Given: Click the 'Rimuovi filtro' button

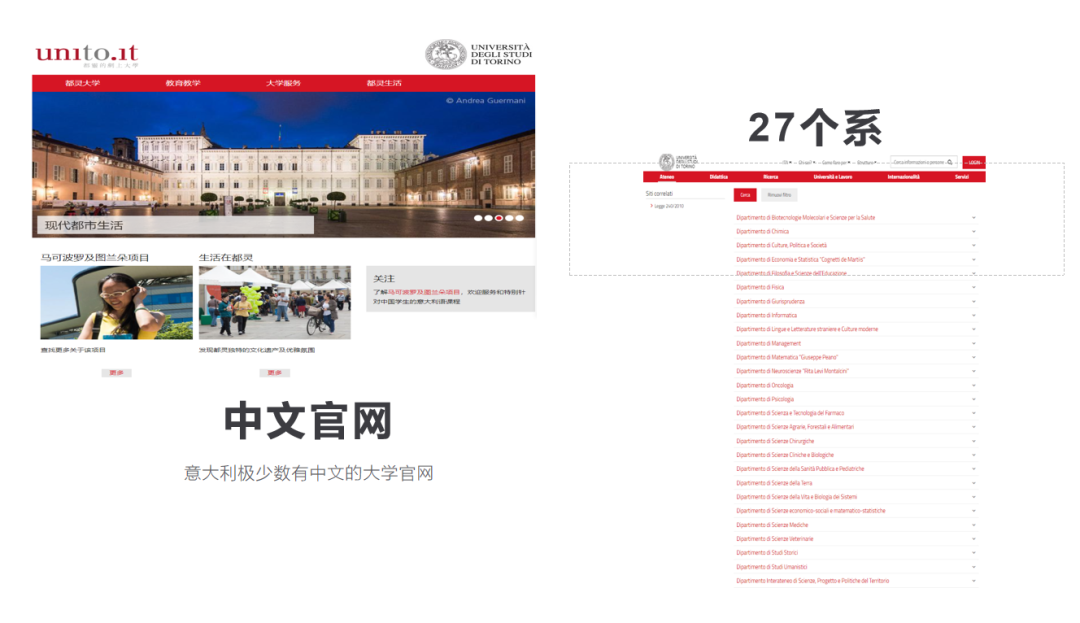Looking at the screenshot, I should [x=779, y=194].
